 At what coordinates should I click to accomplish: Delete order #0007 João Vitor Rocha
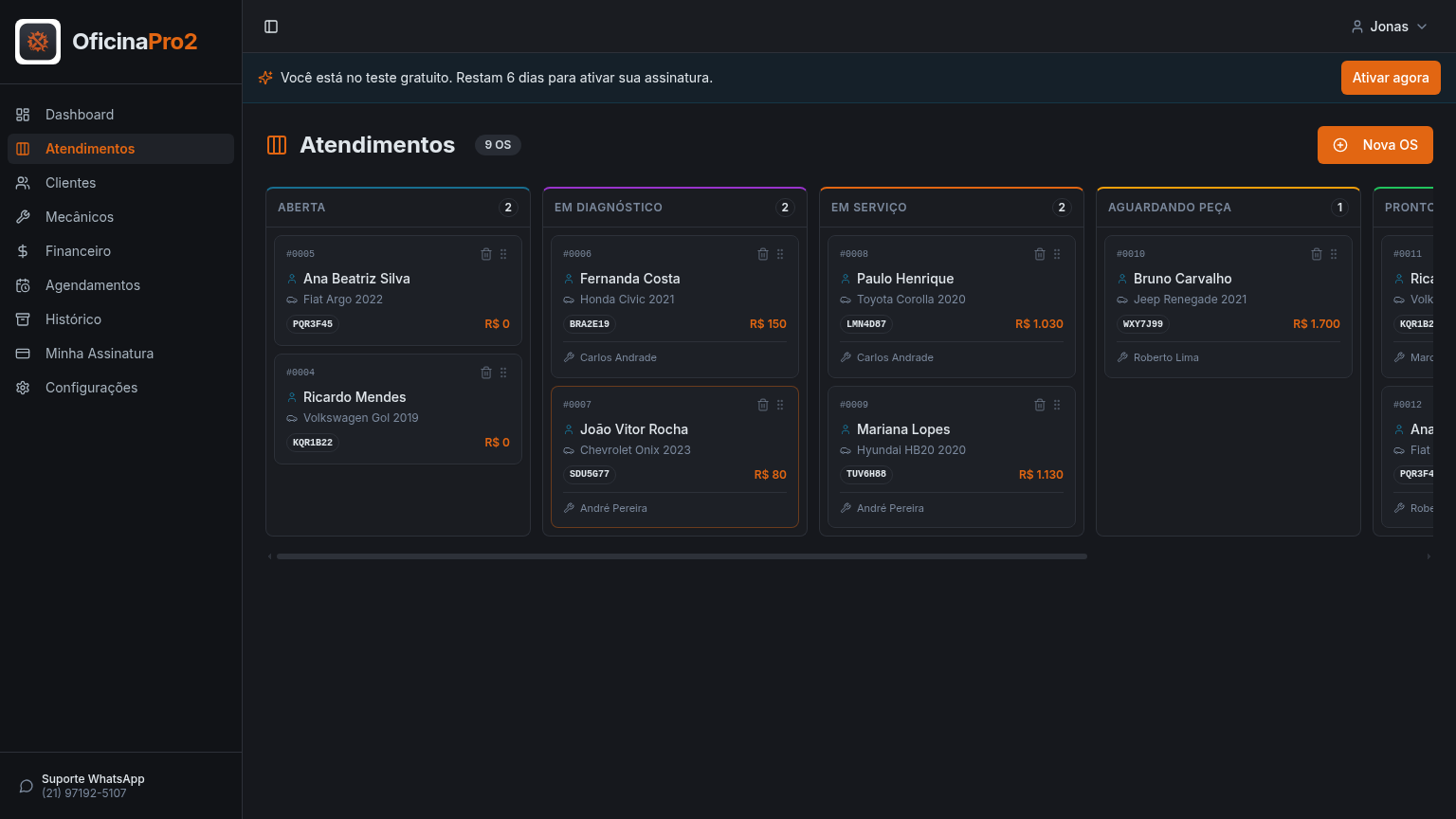point(763,405)
